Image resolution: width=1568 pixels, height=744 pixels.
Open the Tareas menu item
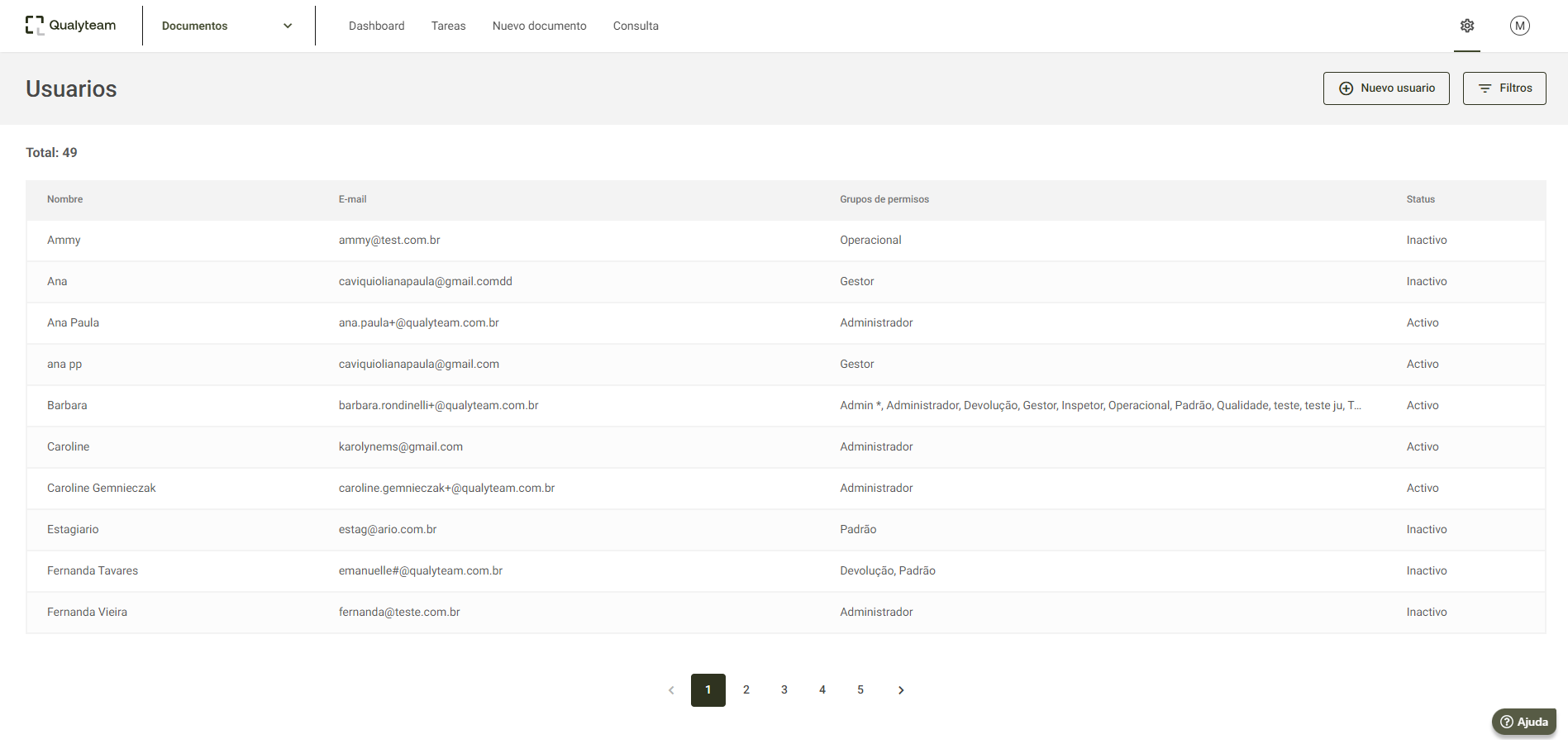click(x=448, y=26)
